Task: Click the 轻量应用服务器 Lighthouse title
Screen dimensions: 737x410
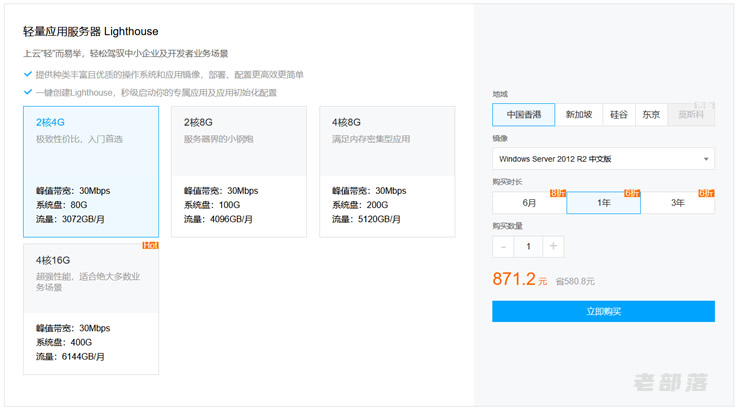Action: pos(91,32)
